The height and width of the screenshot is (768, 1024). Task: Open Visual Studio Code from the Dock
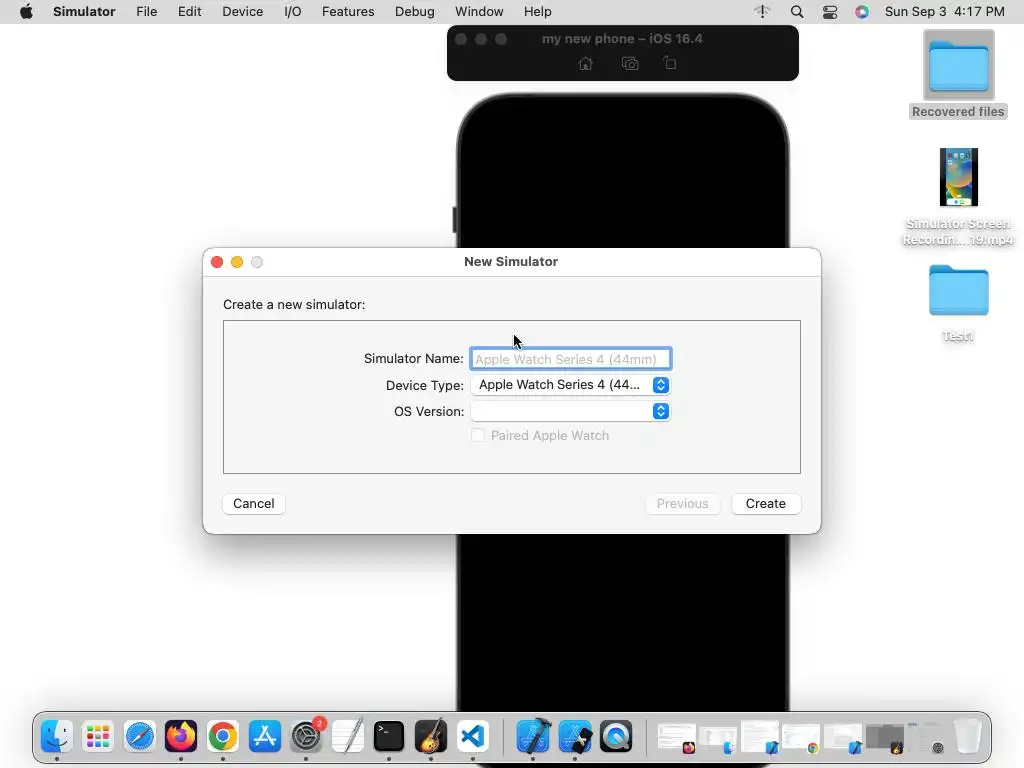pyautogui.click(x=473, y=737)
